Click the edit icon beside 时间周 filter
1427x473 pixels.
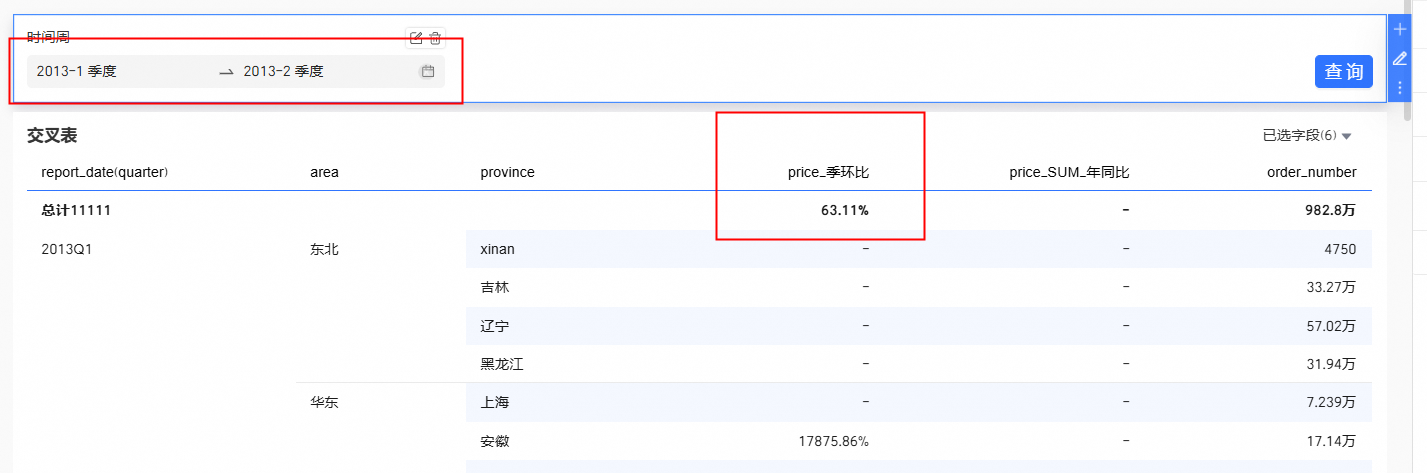click(416, 38)
